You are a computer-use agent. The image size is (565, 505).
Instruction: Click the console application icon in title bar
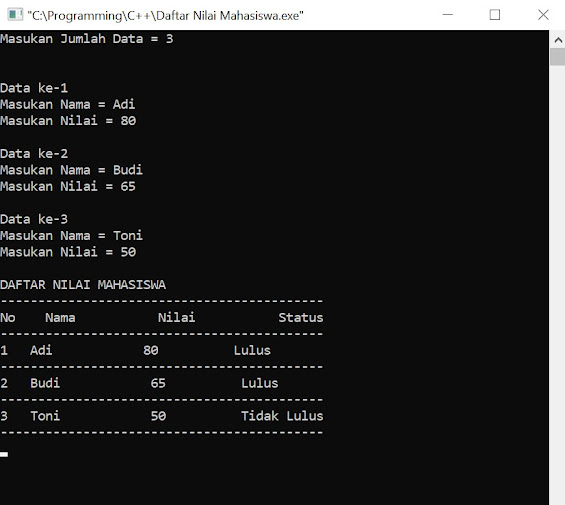coord(15,15)
